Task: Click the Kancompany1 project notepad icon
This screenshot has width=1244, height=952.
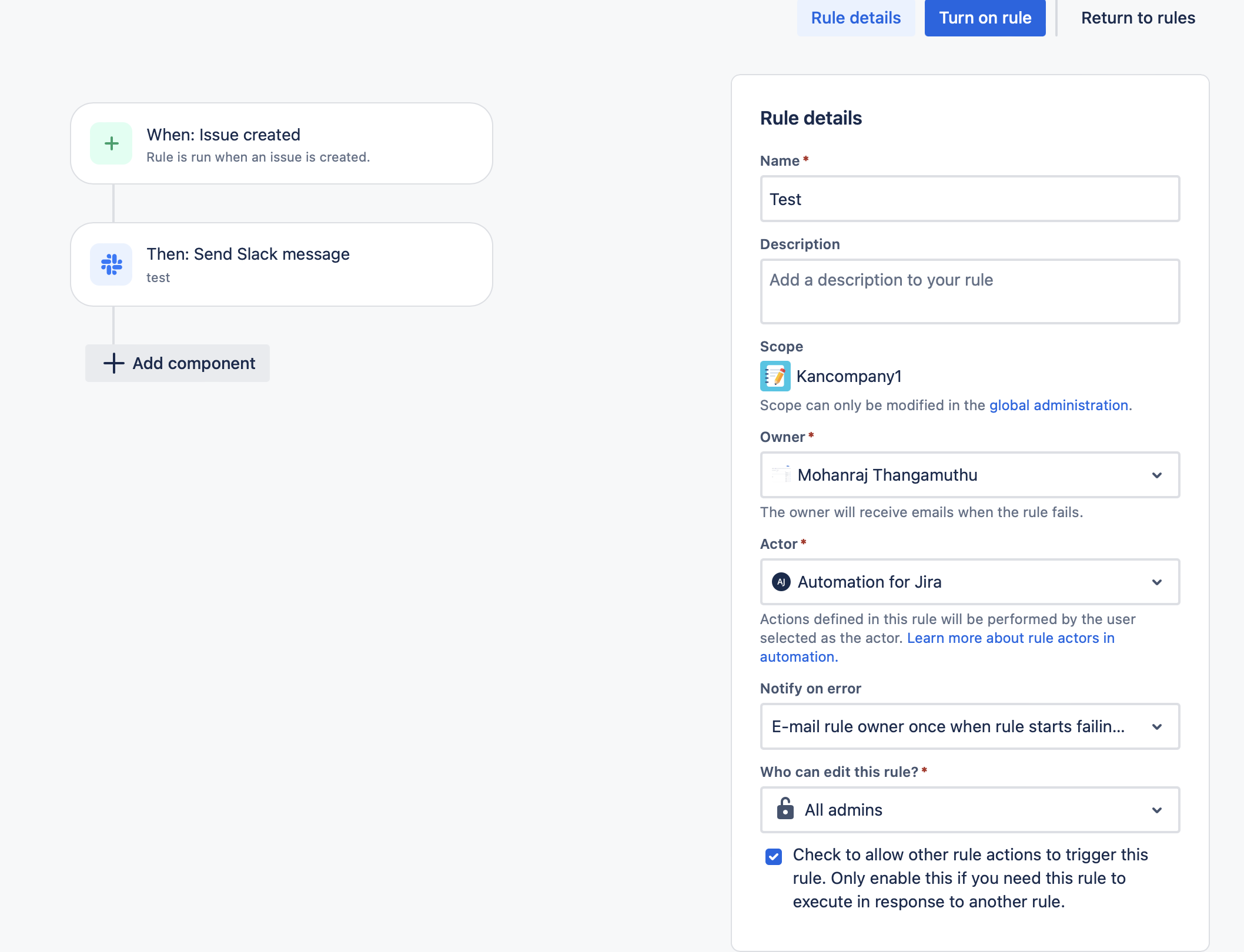Action: pyautogui.click(x=775, y=376)
